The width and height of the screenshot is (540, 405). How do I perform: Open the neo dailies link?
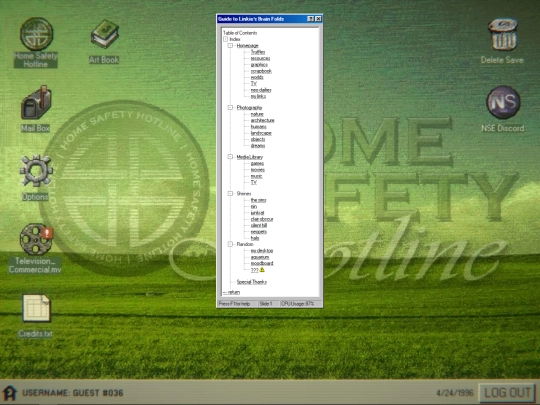[x=261, y=90]
